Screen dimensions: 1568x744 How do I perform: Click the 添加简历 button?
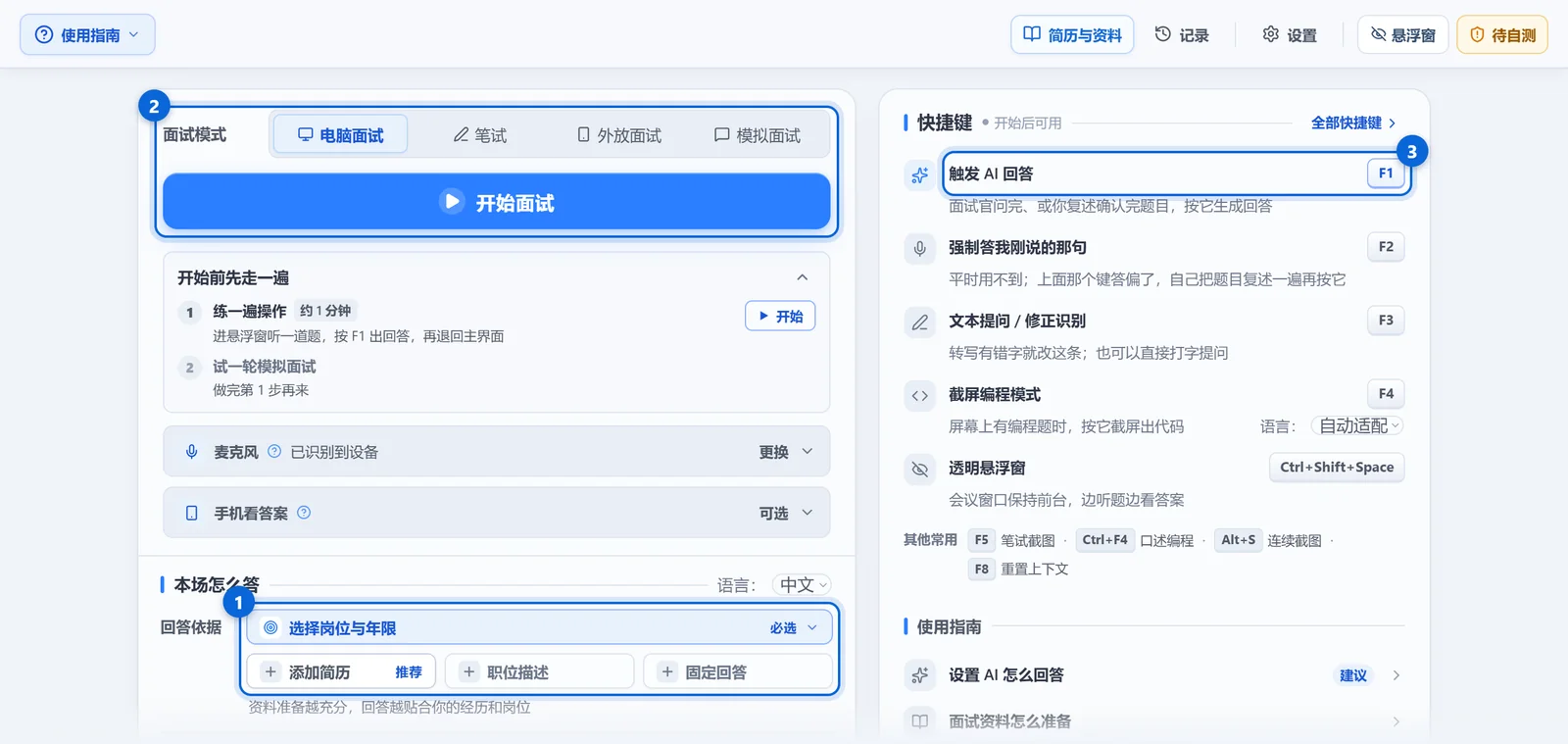[x=341, y=672]
